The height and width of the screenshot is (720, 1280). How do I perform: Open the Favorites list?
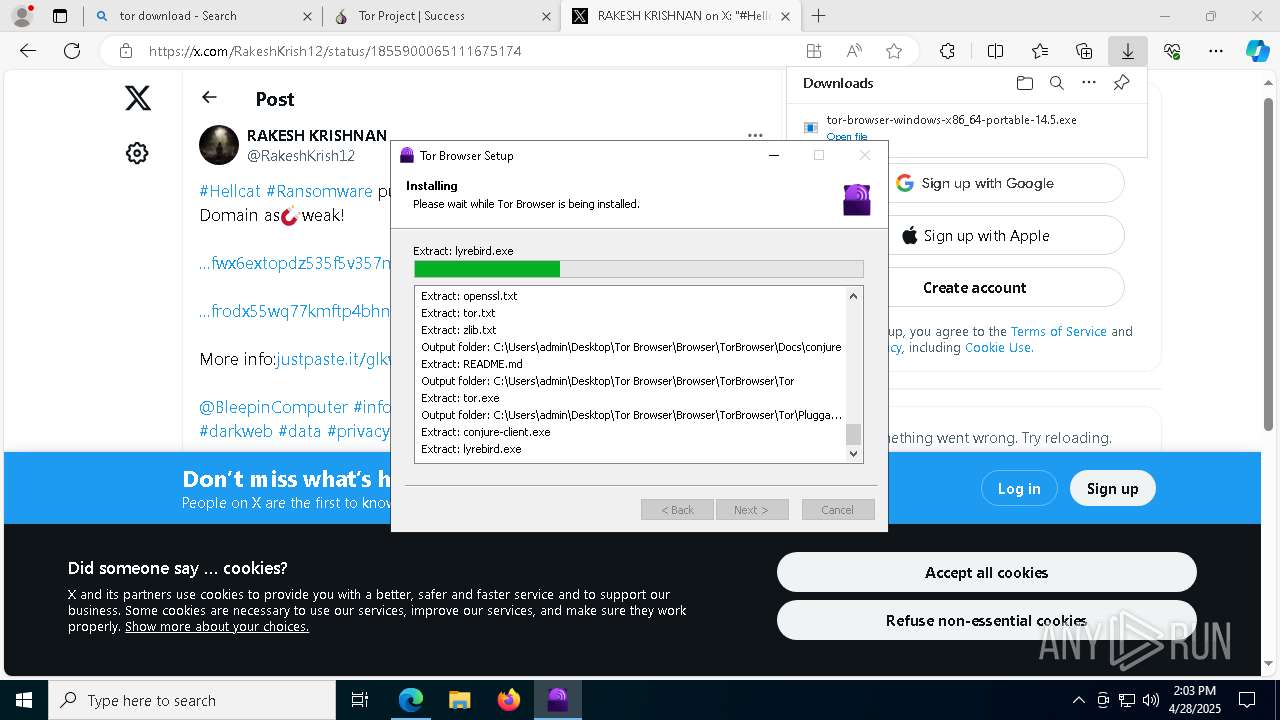[x=1040, y=51]
